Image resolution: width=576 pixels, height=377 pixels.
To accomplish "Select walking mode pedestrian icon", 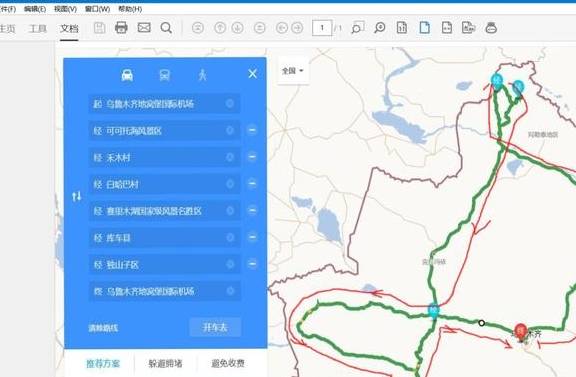I will pyautogui.click(x=202, y=75).
